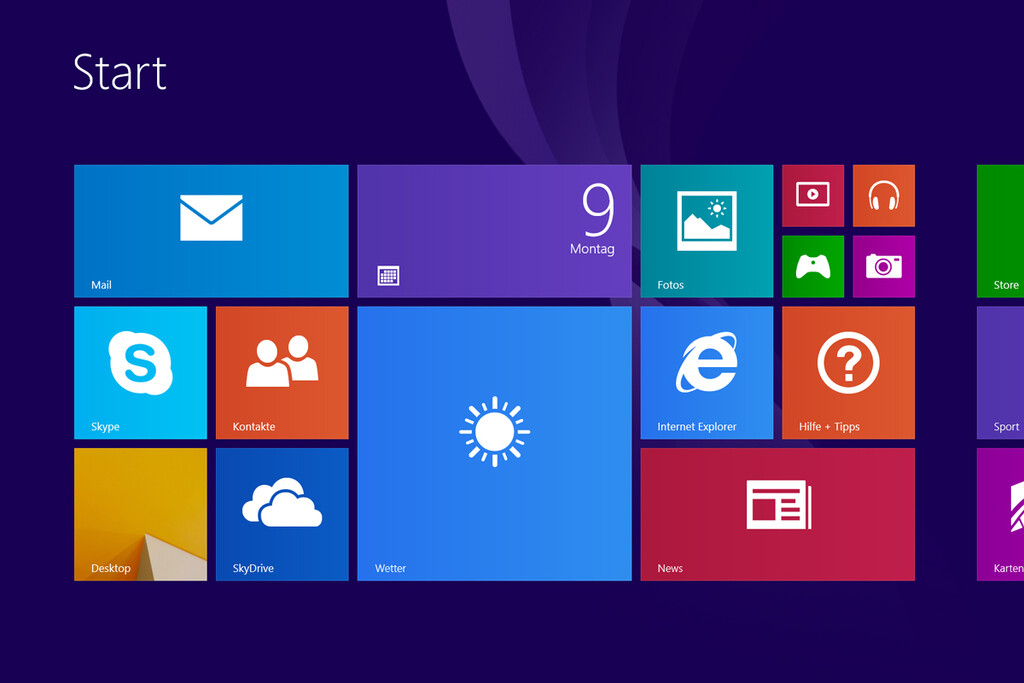Image resolution: width=1024 pixels, height=683 pixels.
Task: Open the Camera small purple tile
Action: pyautogui.click(x=883, y=266)
